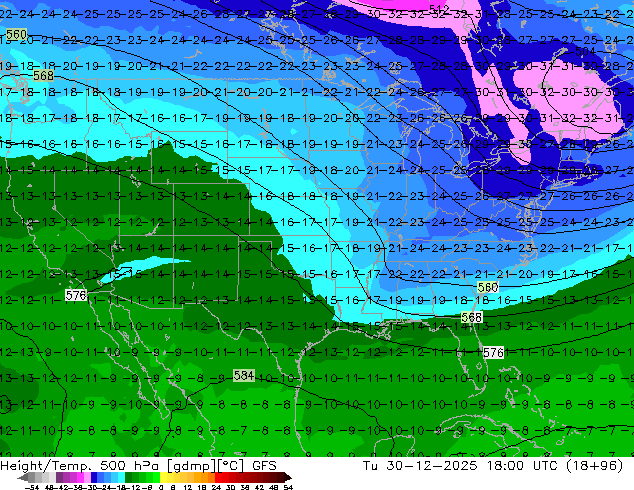Click the 560 contour label off the Carolina coast
634x490 pixels.
[x=488, y=287]
